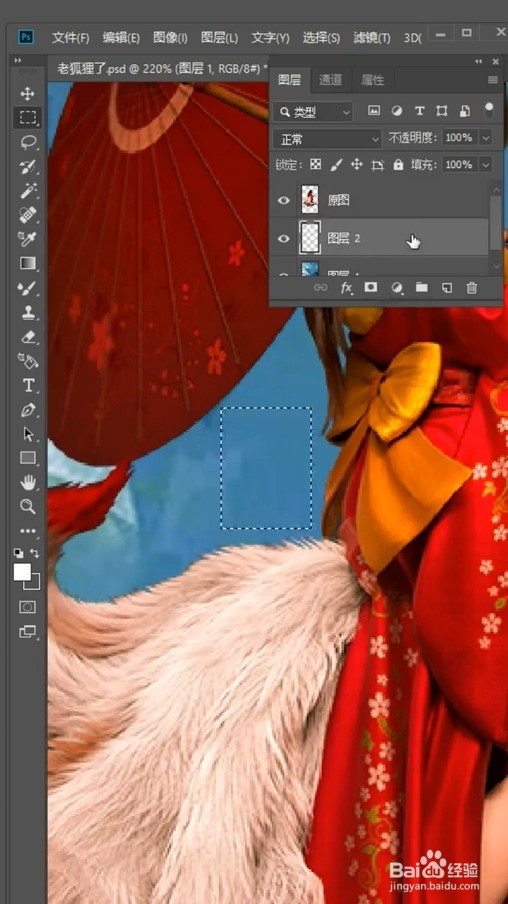508x904 pixels.
Task: Select the Magic Wand tool
Action: (x=27, y=190)
